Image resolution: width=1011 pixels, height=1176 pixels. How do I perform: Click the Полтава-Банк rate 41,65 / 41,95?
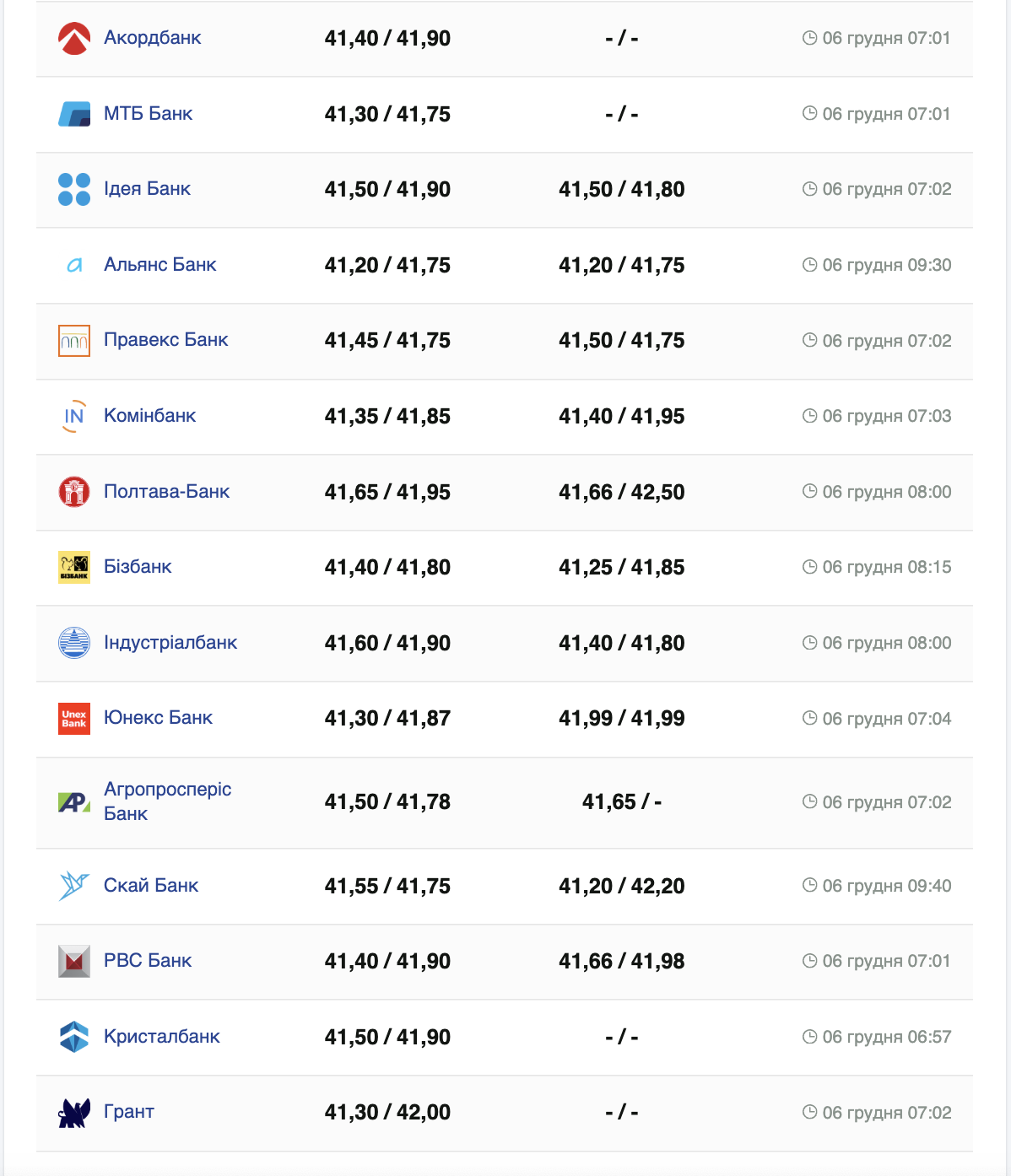tap(387, 492)
